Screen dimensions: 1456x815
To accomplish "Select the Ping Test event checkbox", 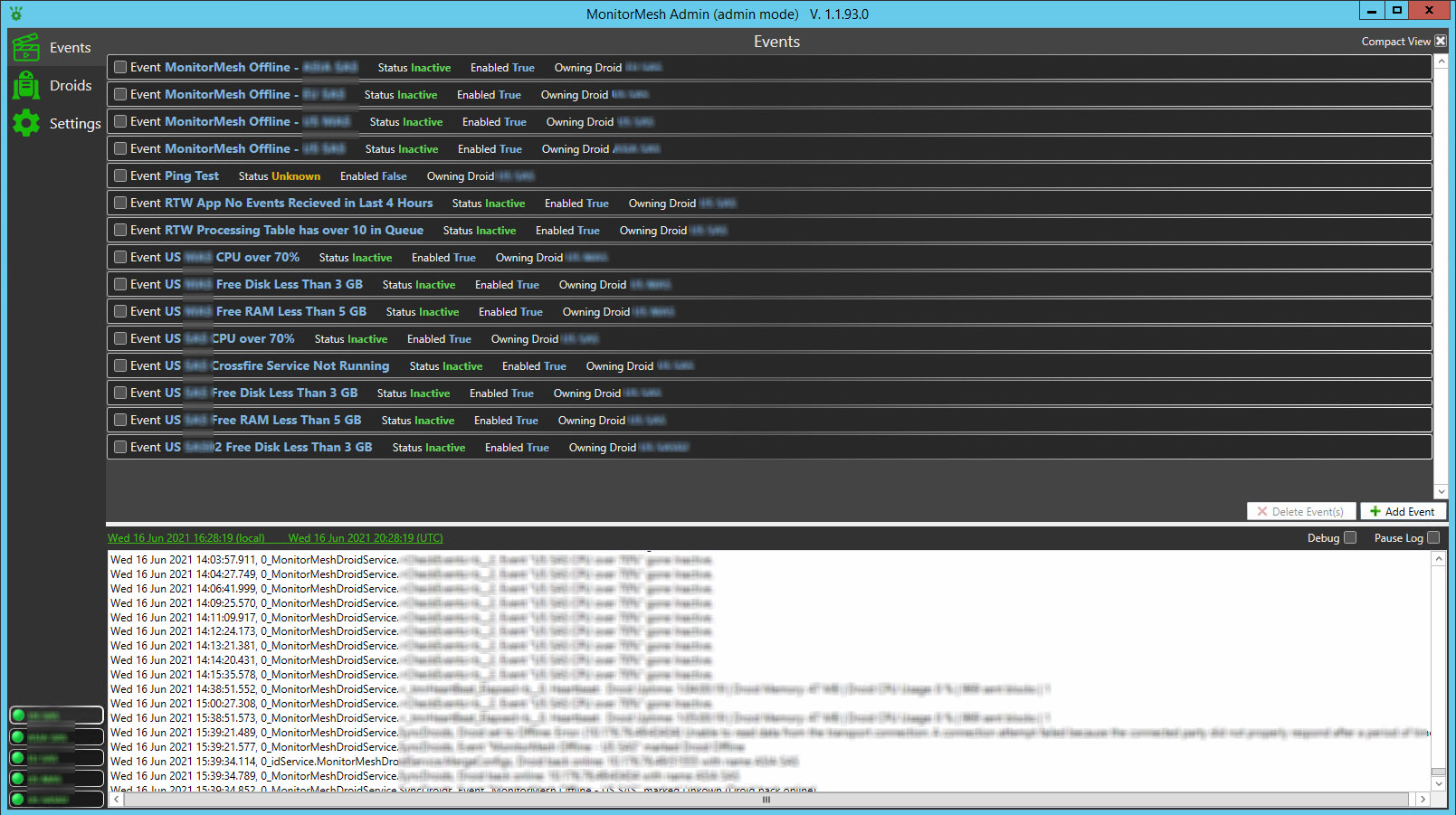I will click(119, 175).
